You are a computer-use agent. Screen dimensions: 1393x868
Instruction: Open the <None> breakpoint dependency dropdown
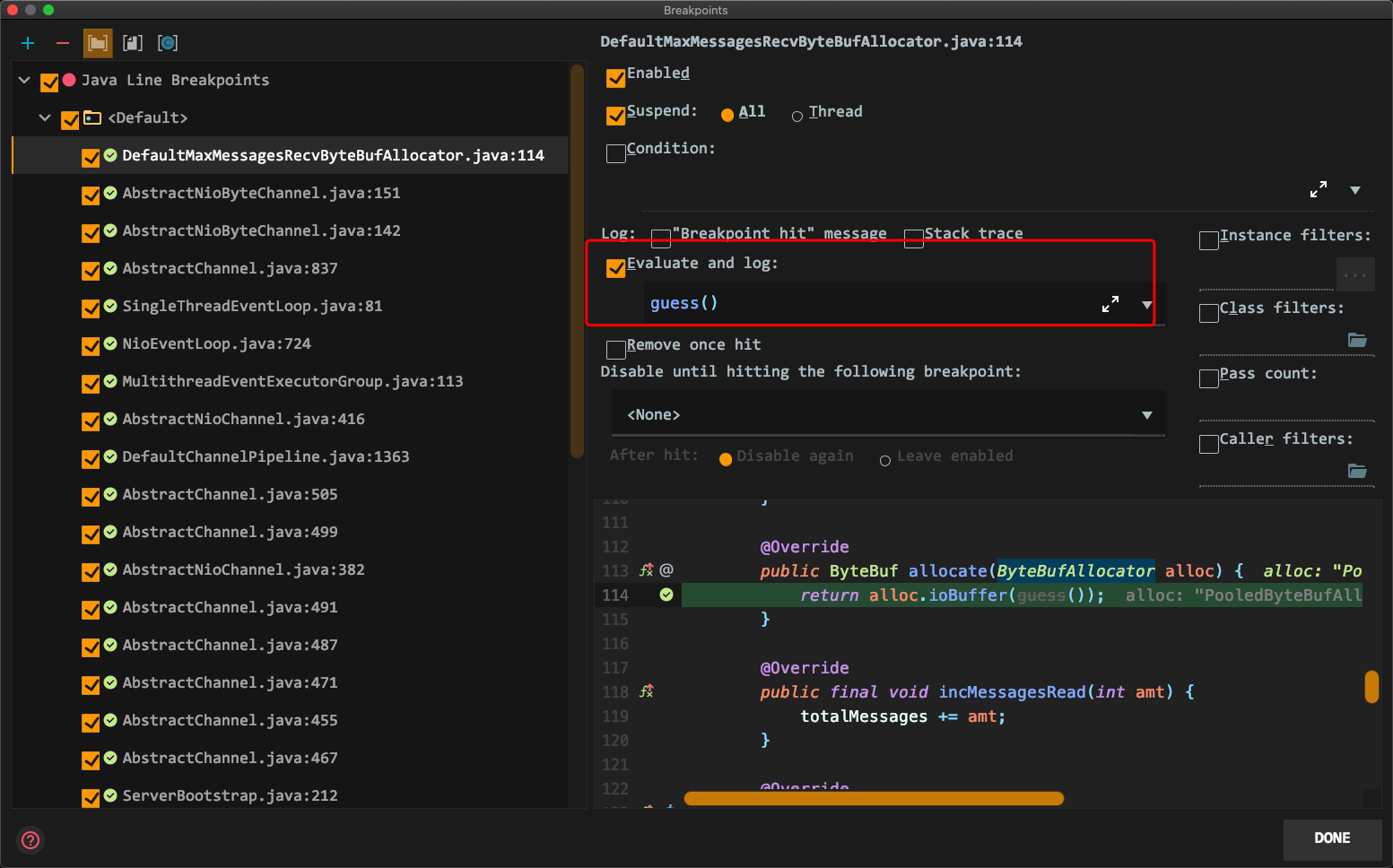click(889, 414)
